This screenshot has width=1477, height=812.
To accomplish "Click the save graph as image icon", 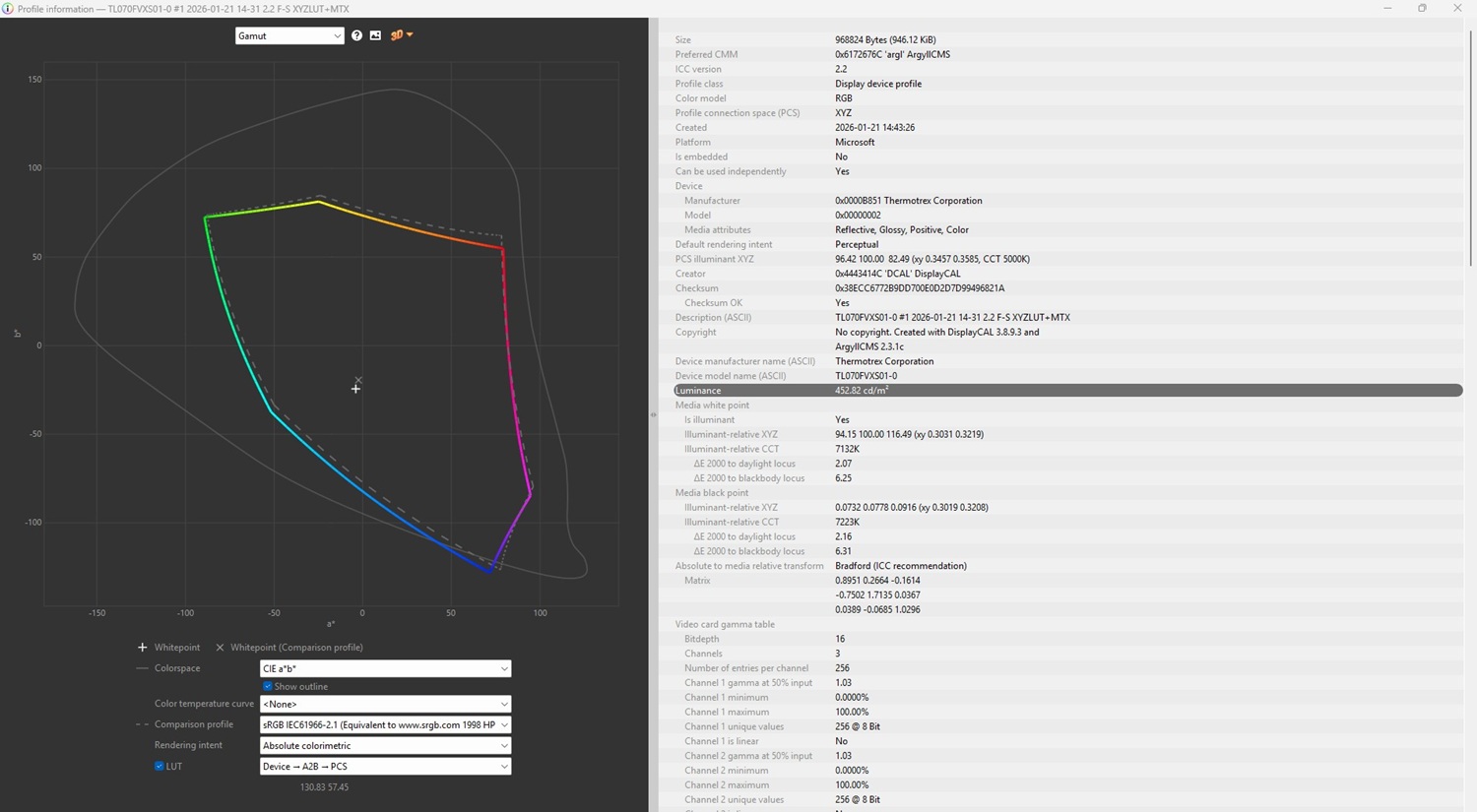I will pyautogui.click(x=375, y=35).
